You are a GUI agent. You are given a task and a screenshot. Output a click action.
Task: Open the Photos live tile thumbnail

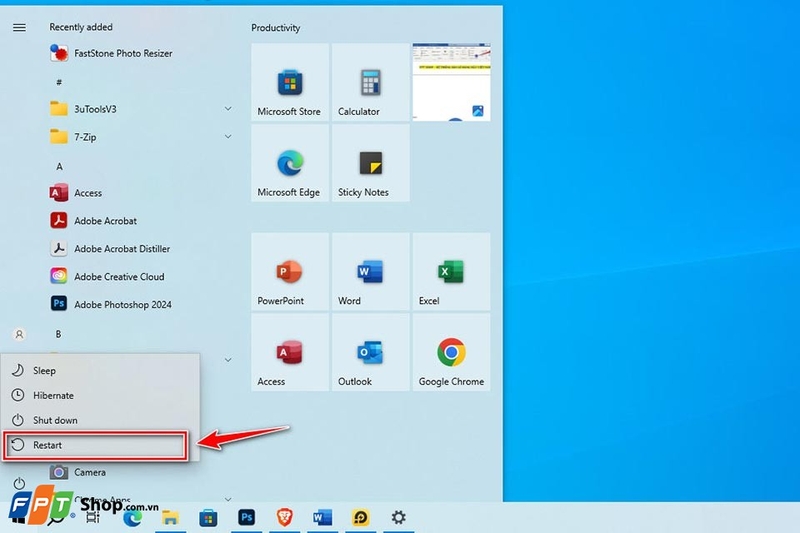[452, 82]
